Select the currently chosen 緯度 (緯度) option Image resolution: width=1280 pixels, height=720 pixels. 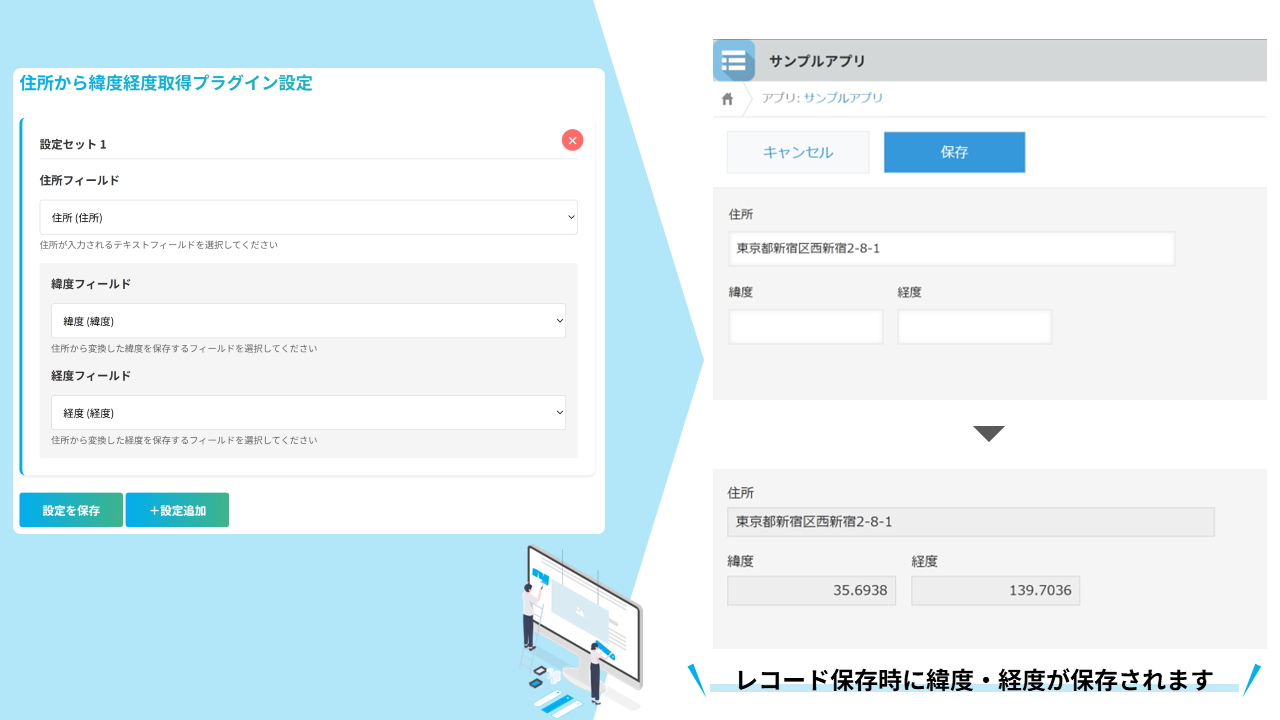[x=308, y=320]
